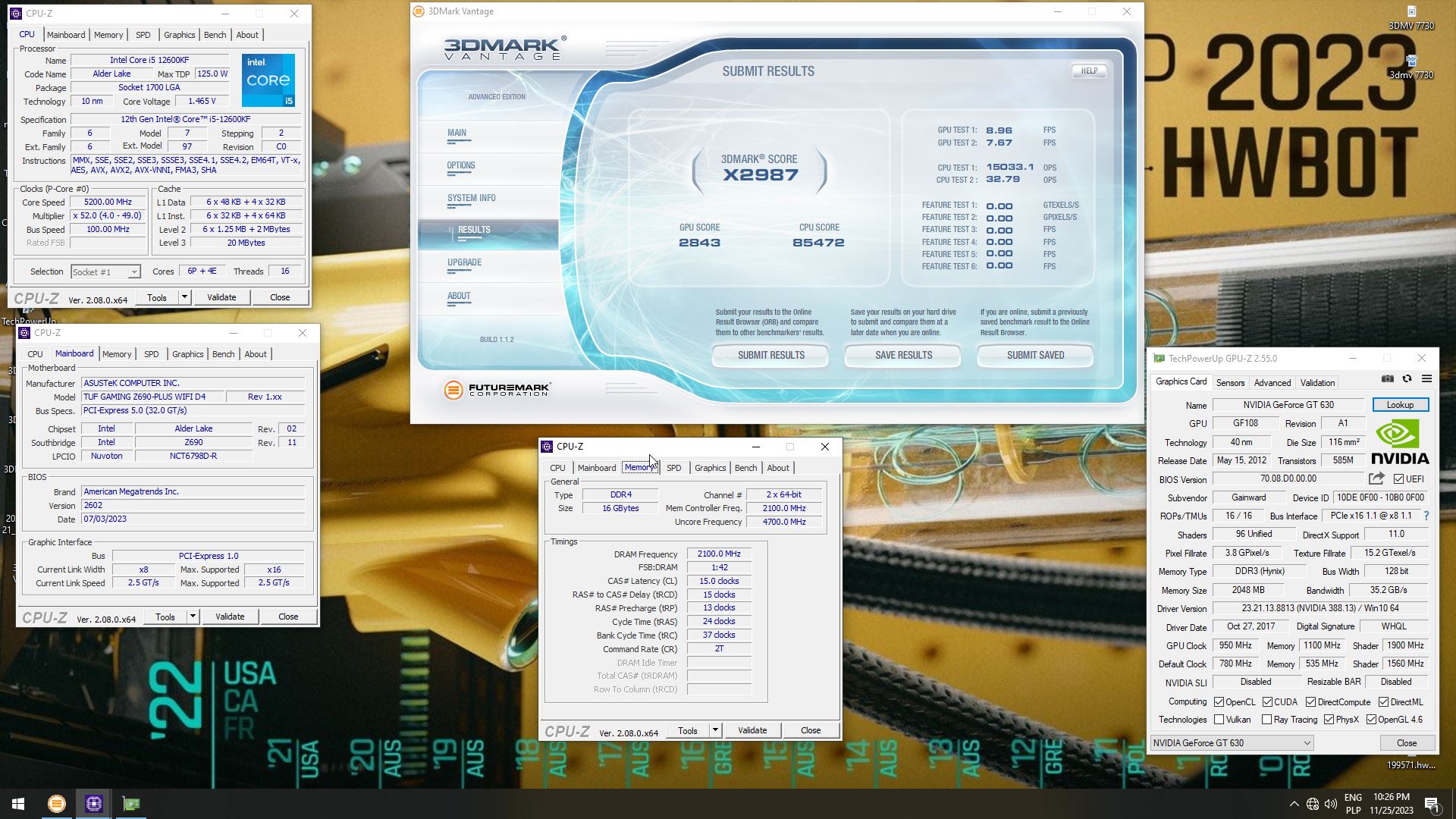Toggle the DirectCompute checkbox

[1310, 702]
